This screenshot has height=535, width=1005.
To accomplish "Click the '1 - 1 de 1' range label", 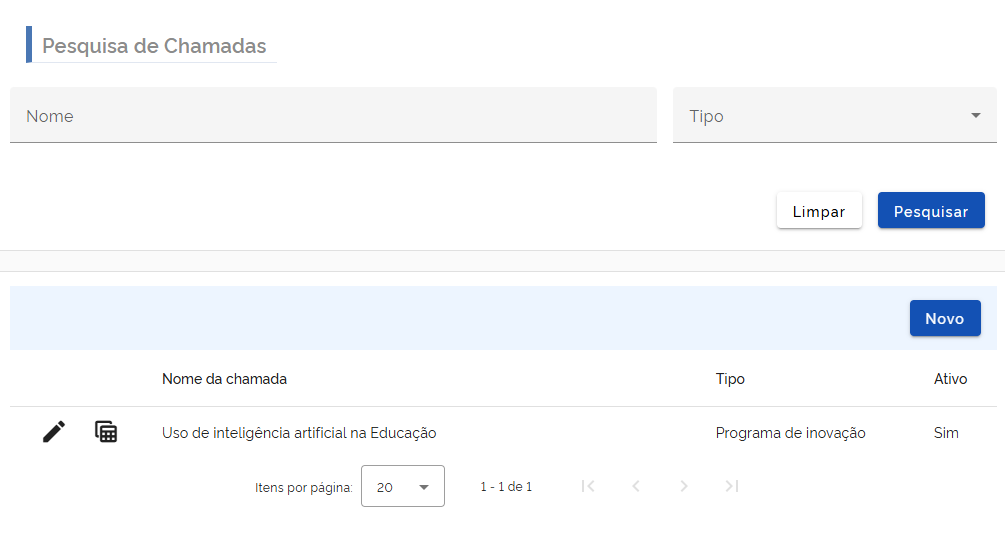I will tap(506, 487).
